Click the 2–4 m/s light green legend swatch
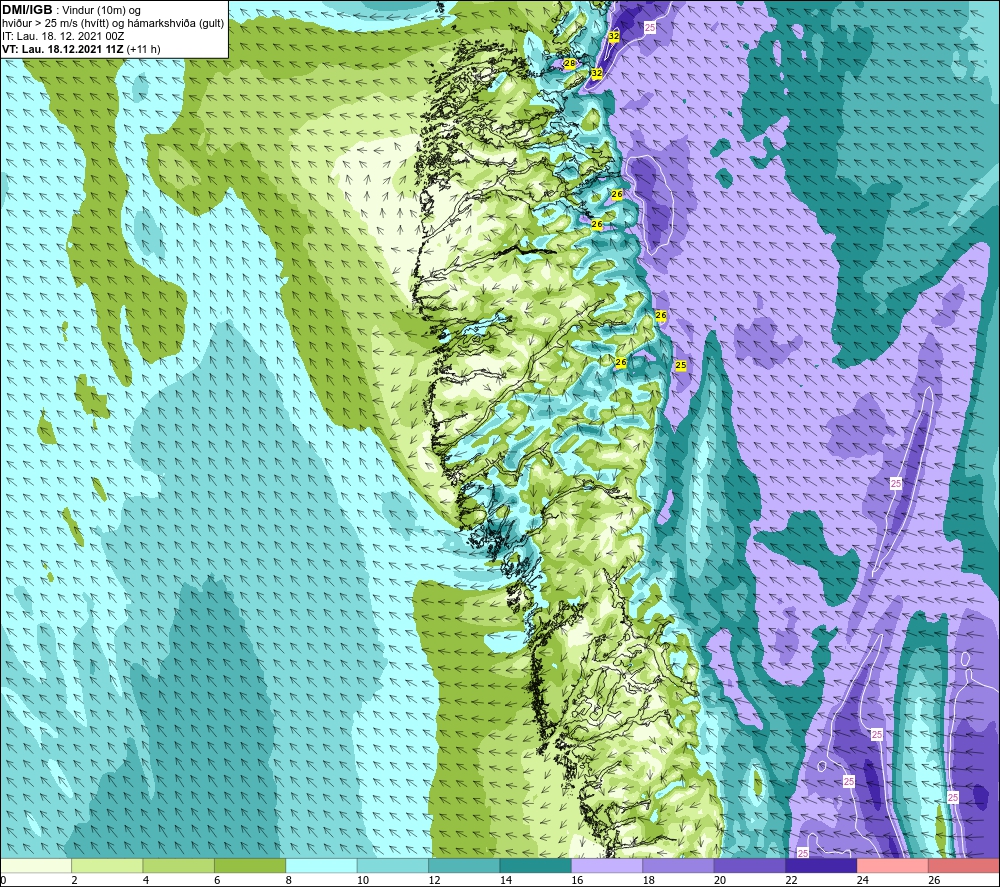Screen dimensions: 1000x887 point(107,865)
